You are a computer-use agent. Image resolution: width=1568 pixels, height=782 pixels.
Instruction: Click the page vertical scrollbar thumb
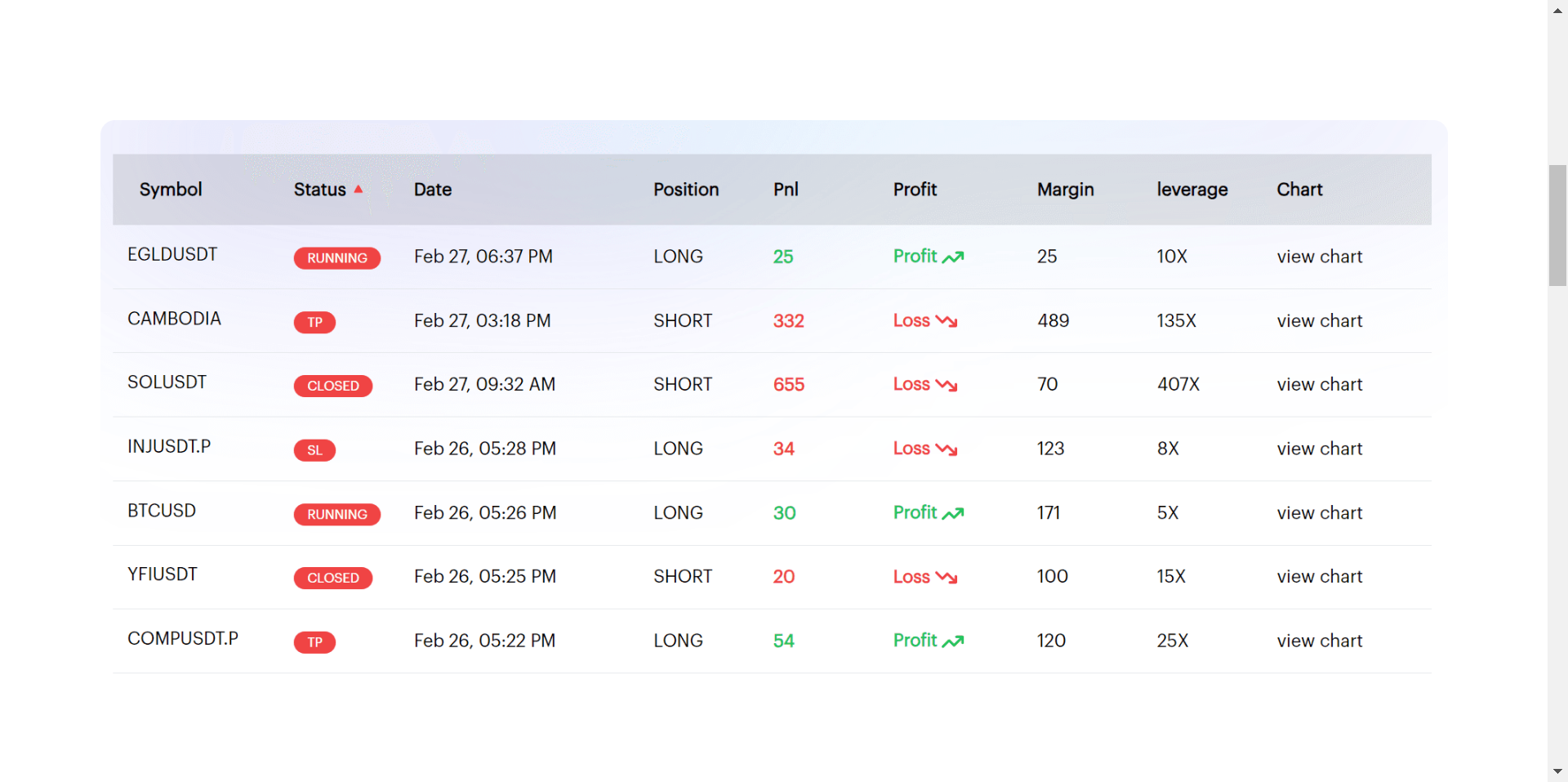click(x=1557, y=226)
